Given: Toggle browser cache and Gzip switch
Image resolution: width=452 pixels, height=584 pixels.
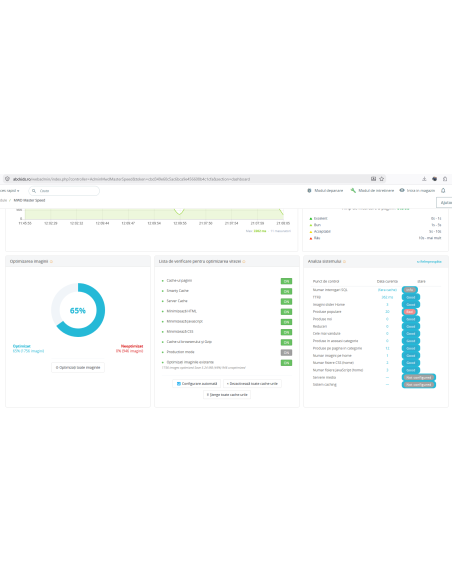Looking at the screenshot, I should [x=286, y=342].
